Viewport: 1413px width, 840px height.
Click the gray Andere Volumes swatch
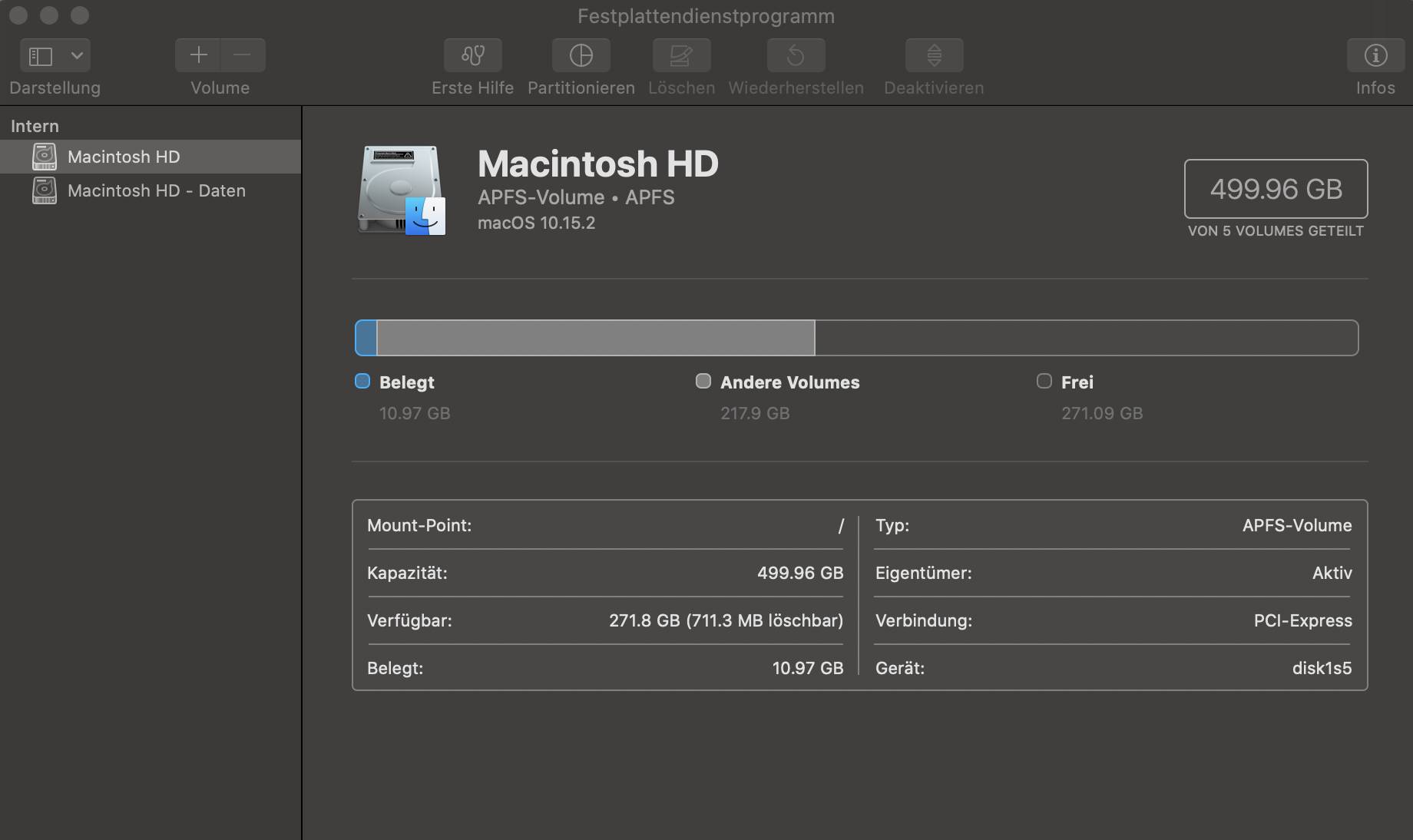point(703,381)
